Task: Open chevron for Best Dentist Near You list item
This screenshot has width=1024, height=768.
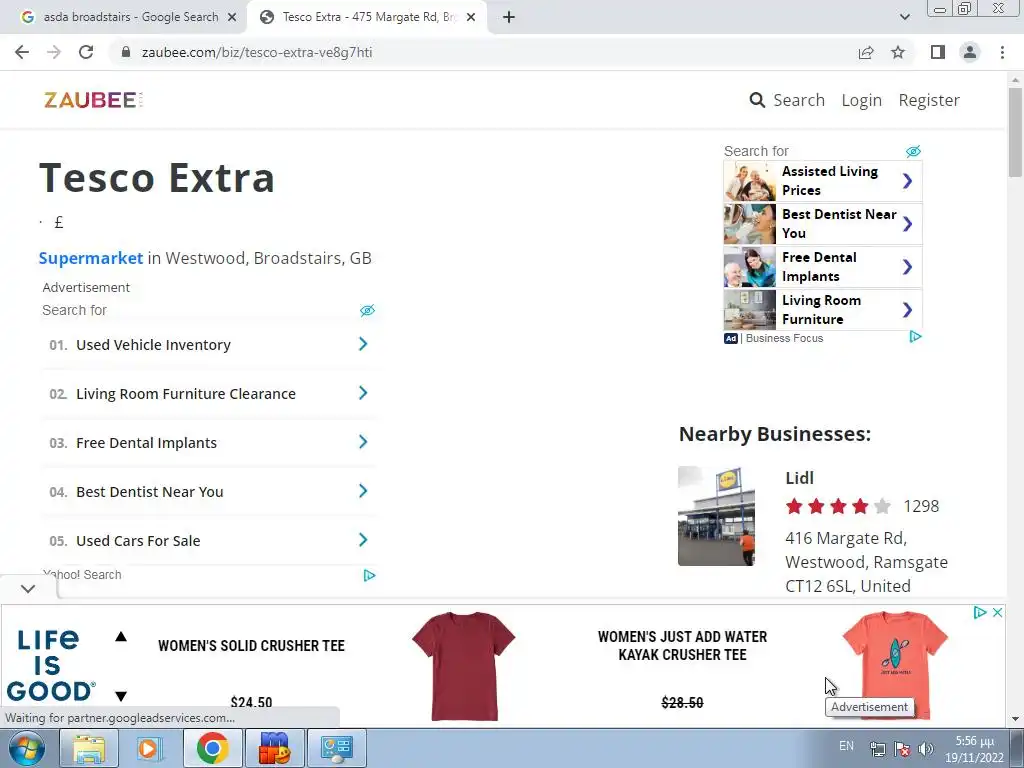Action: pyautogui.click(x=363, y=491)
